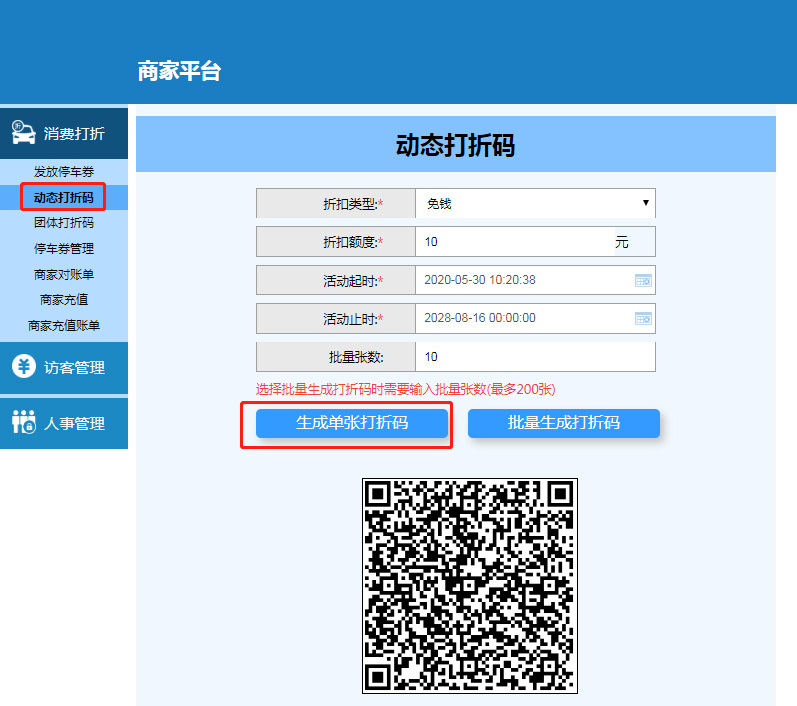Expand the 访客管理 menu section
The width and height of the screenshot is (797, 706).
pyautogui.click(x=64, y=367)
